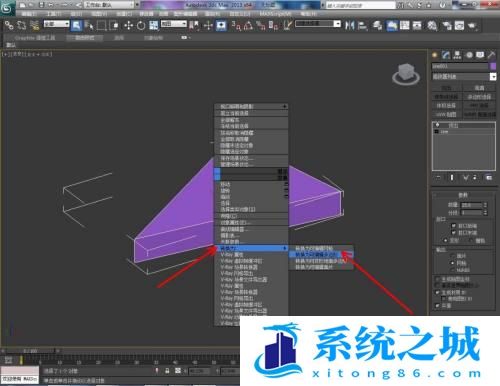Open the Render Setup icon
The image size is (500, 386).
447,25
